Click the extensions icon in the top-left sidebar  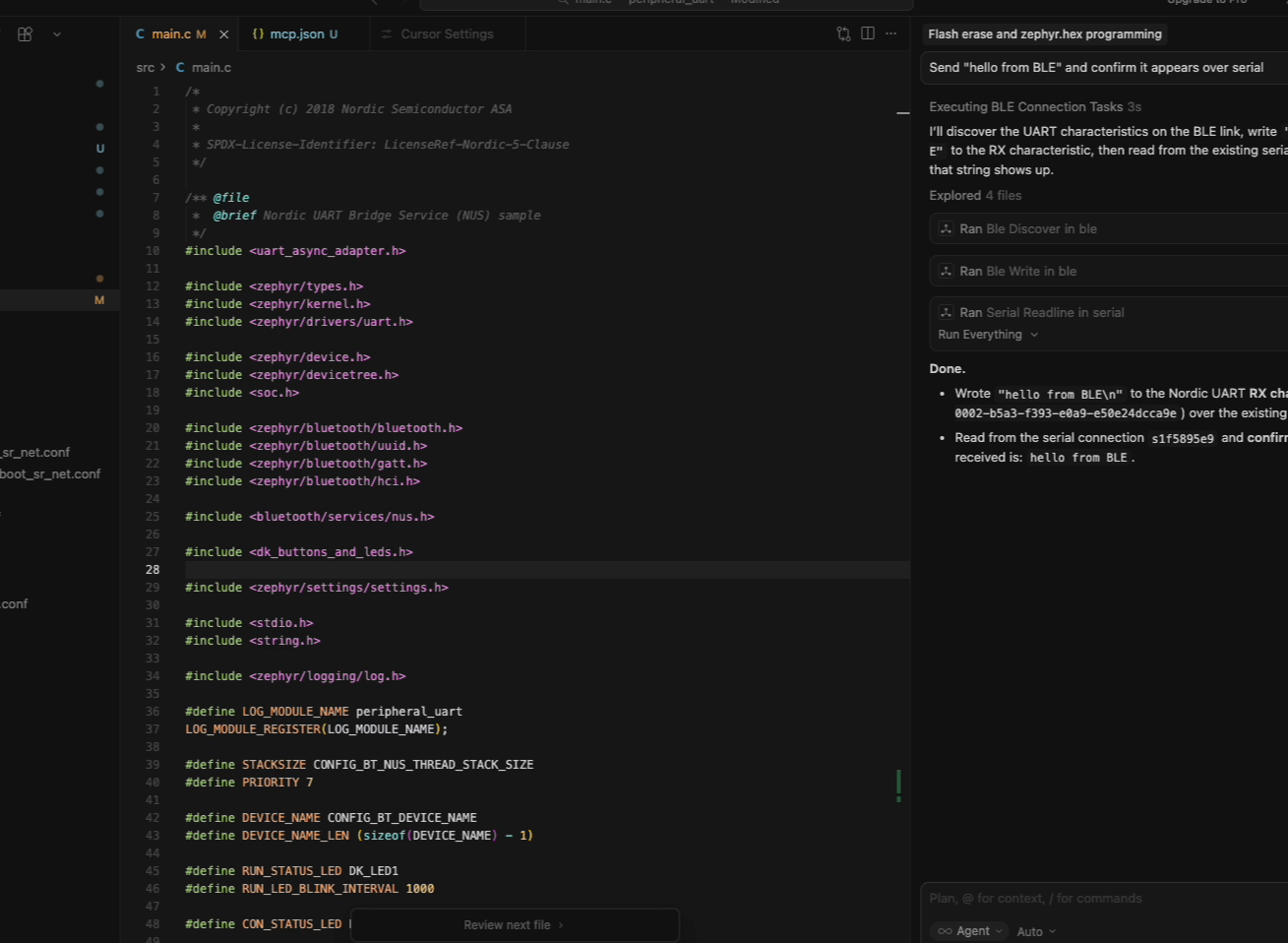tap(26, 33)
